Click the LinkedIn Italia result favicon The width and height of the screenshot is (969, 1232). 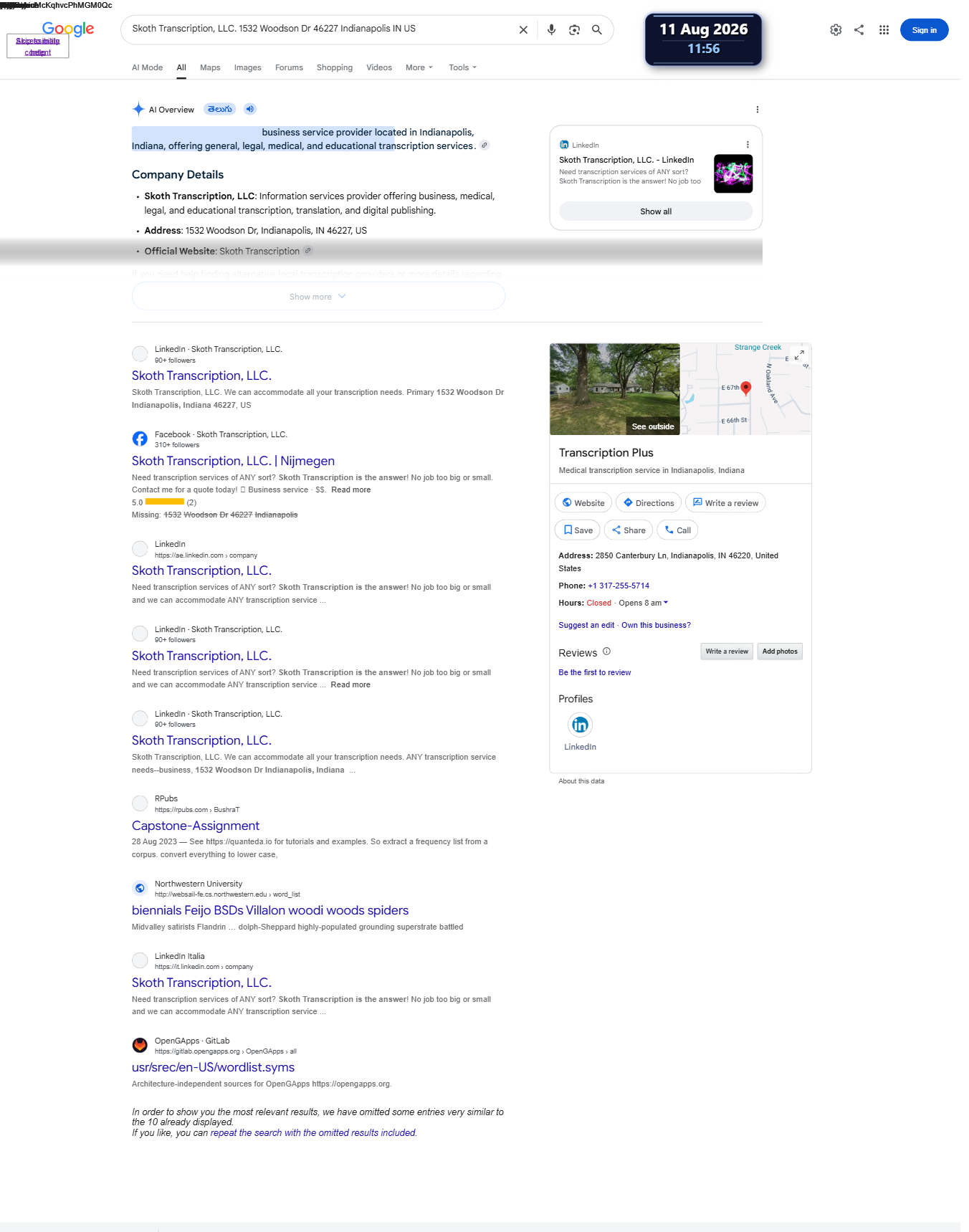tap(140, 960)
